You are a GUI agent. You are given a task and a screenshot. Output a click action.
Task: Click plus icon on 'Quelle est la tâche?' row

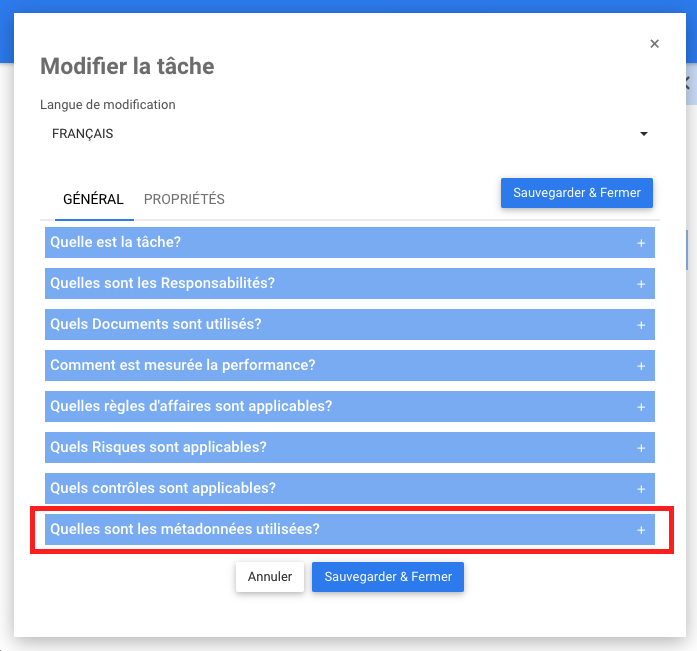click(x=641, y=243)
